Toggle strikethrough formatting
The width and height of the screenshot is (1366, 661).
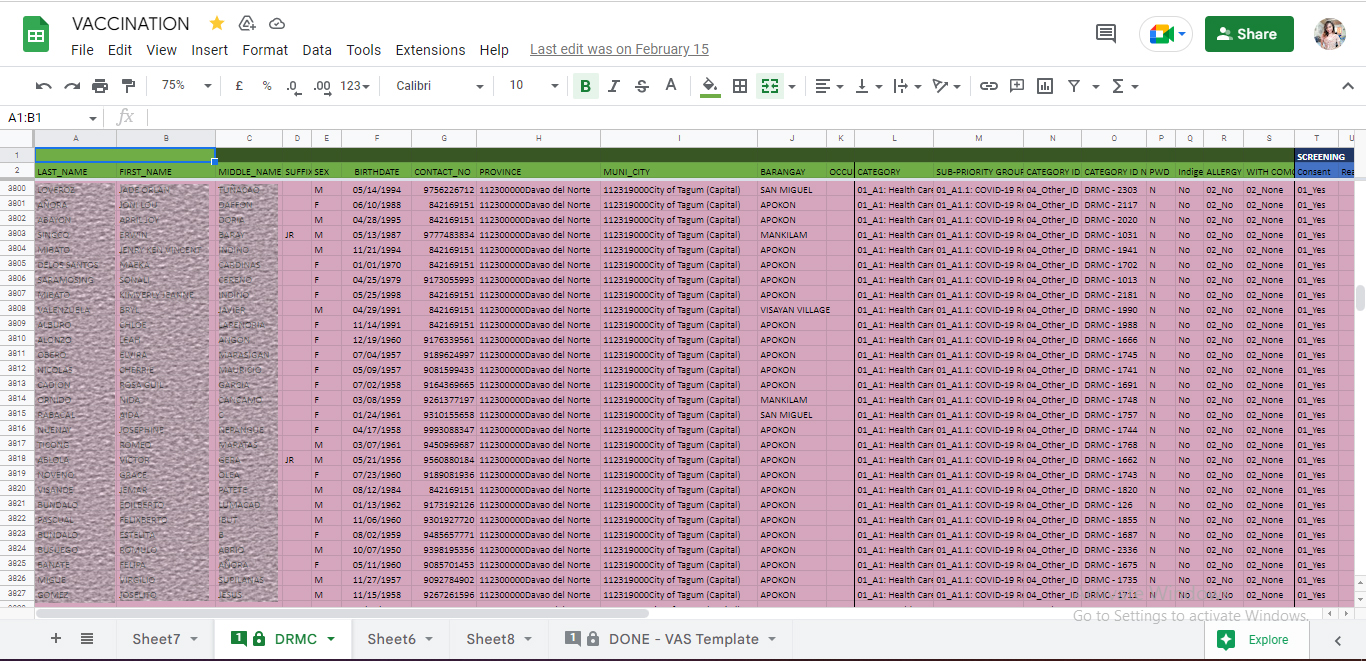(x=642, y=86)
